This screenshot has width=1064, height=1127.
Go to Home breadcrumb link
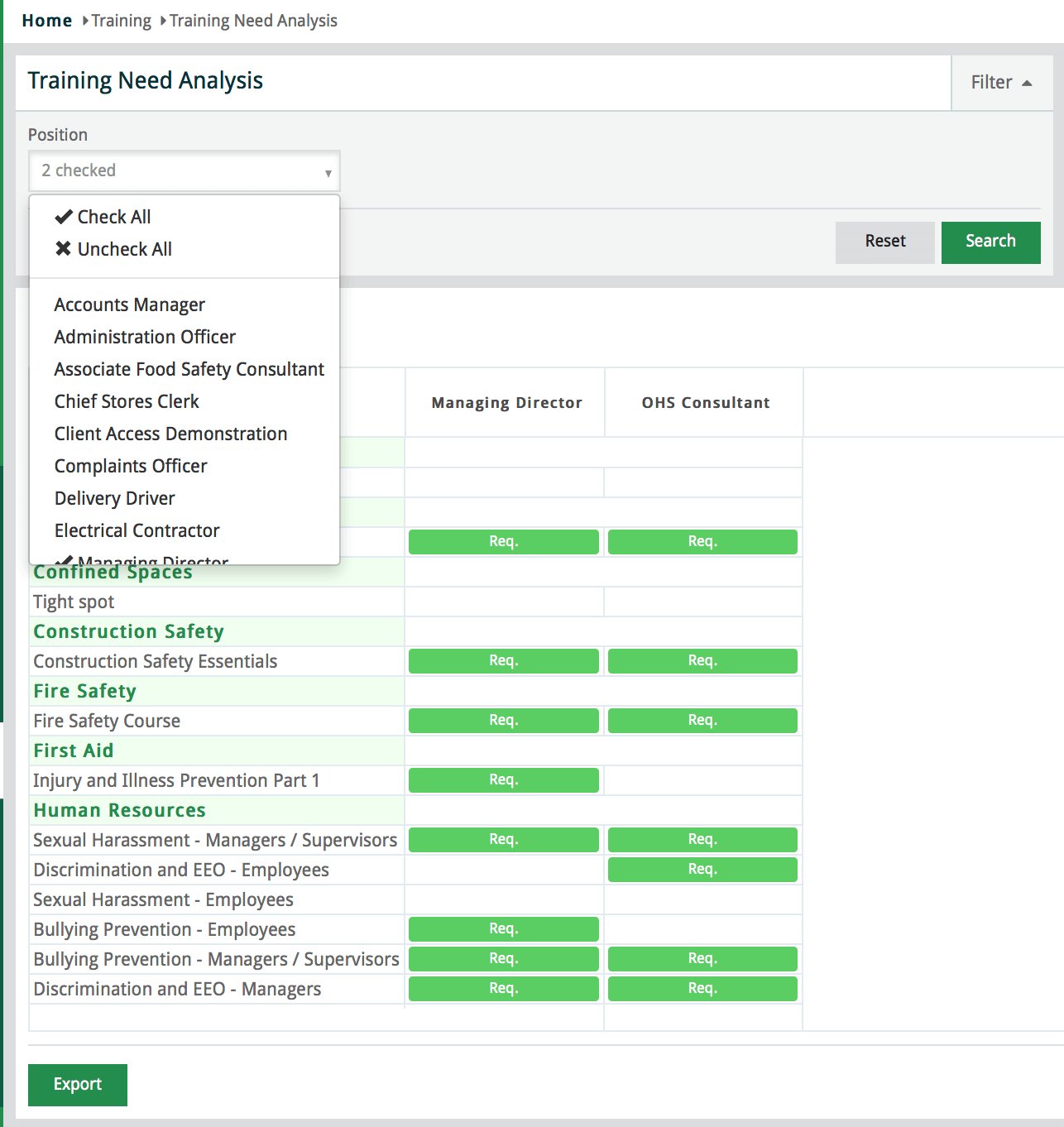(x=46, y=21)
